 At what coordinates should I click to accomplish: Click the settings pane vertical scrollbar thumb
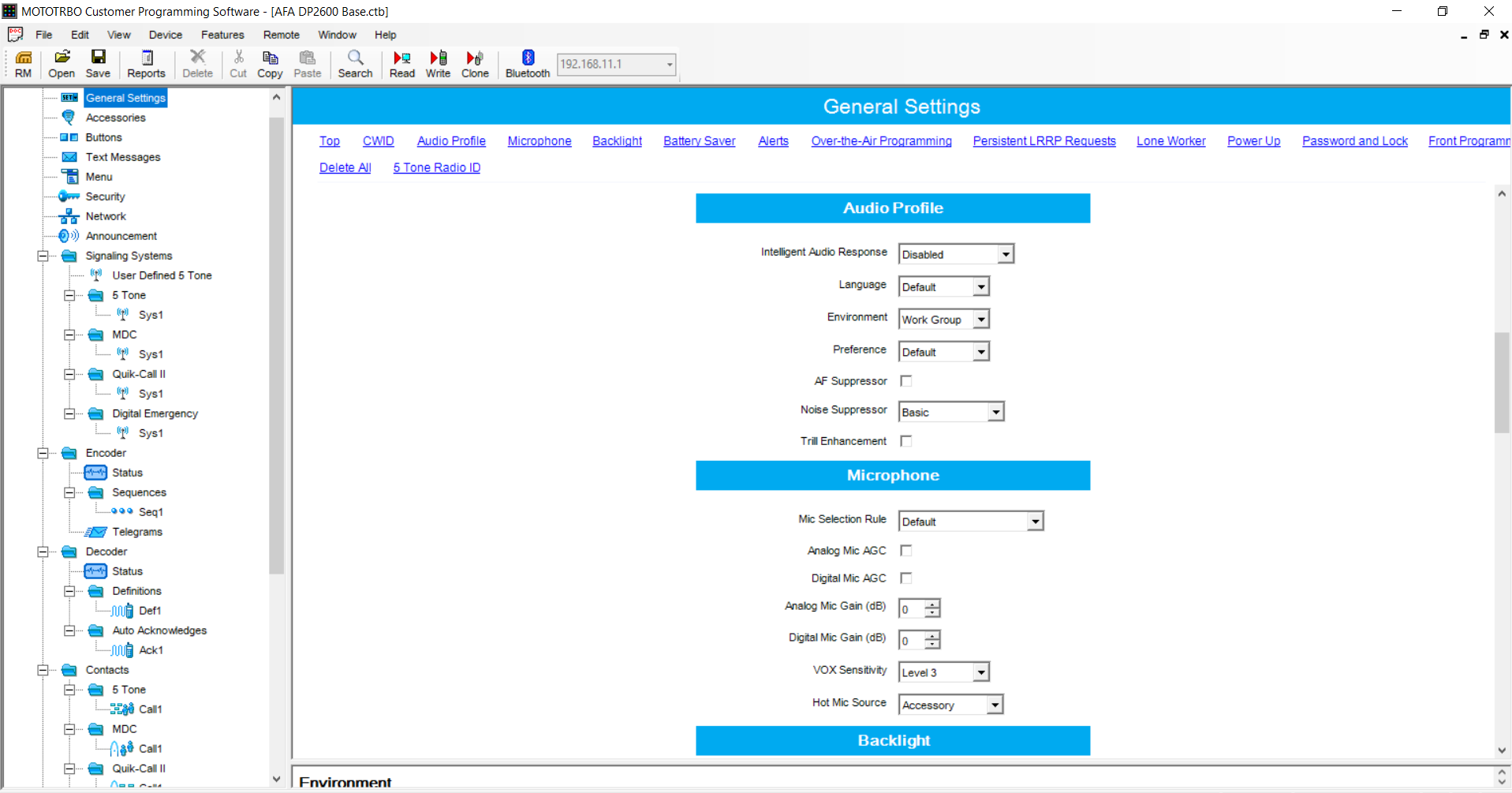(x=1502, y=383)
